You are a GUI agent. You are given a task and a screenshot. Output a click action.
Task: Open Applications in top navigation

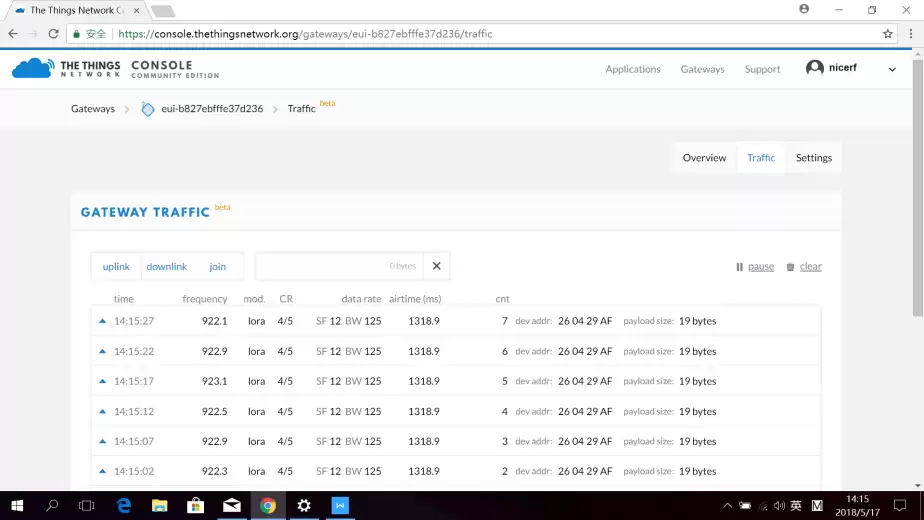click(x=632, y=69)
